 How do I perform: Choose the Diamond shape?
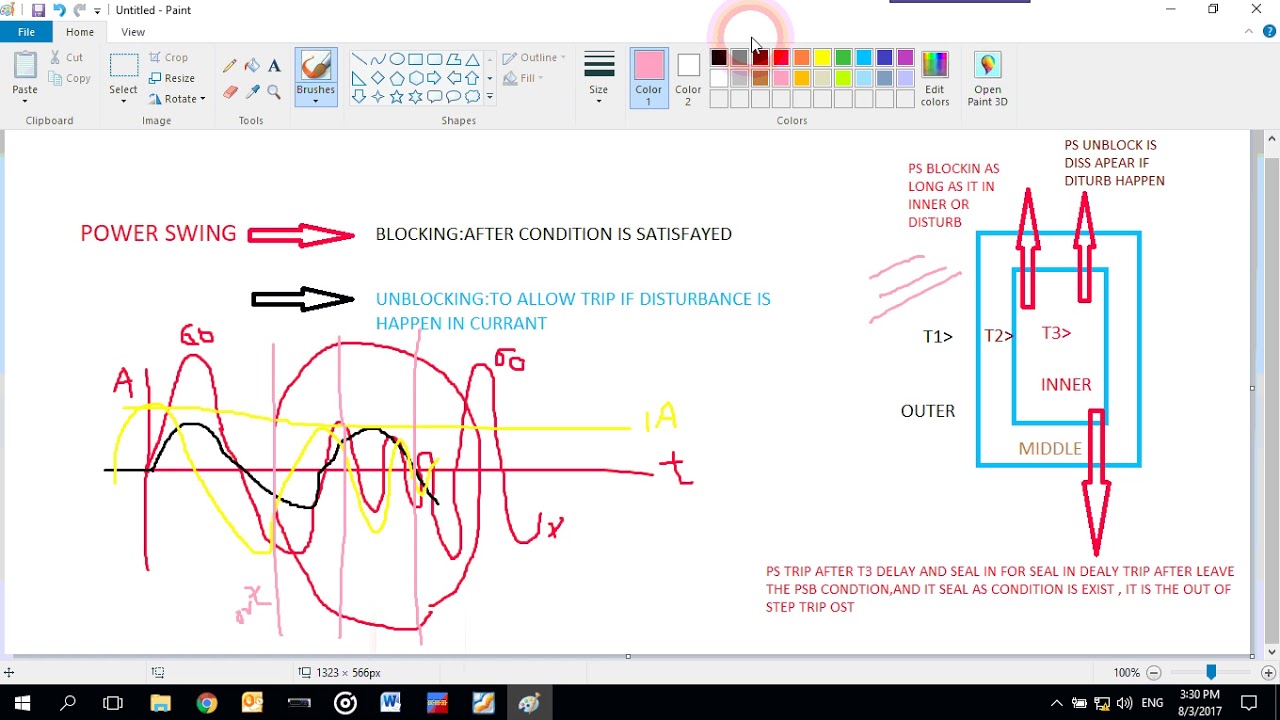coord(377,78)
